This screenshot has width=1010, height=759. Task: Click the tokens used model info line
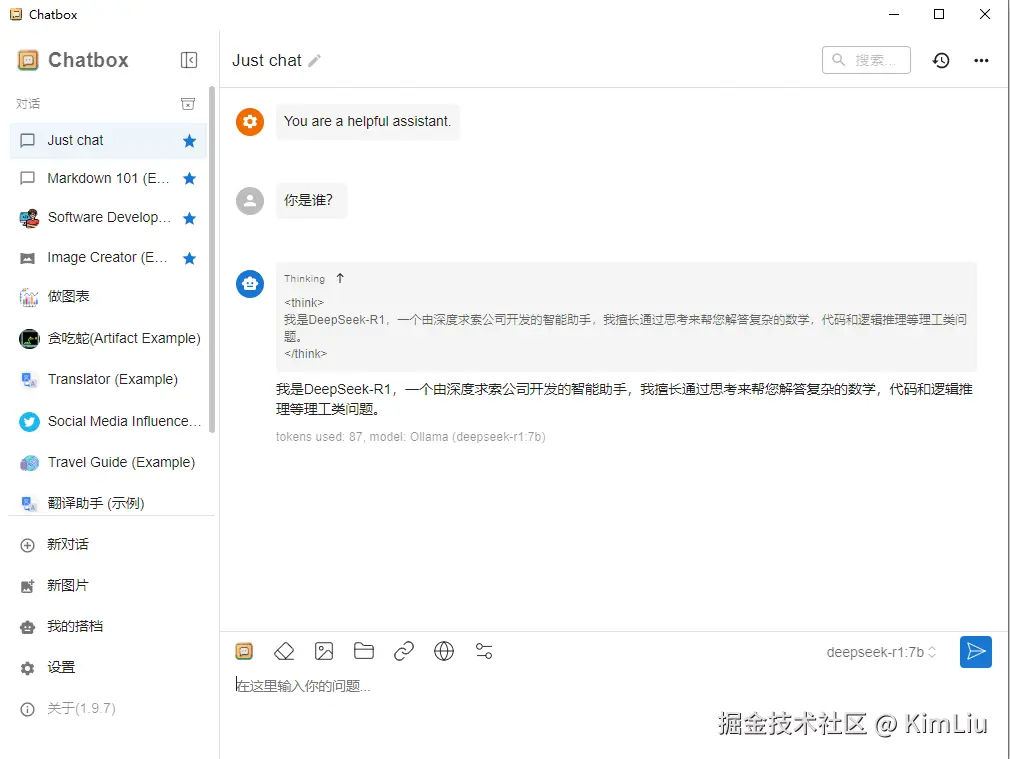[x=411, y=437]
